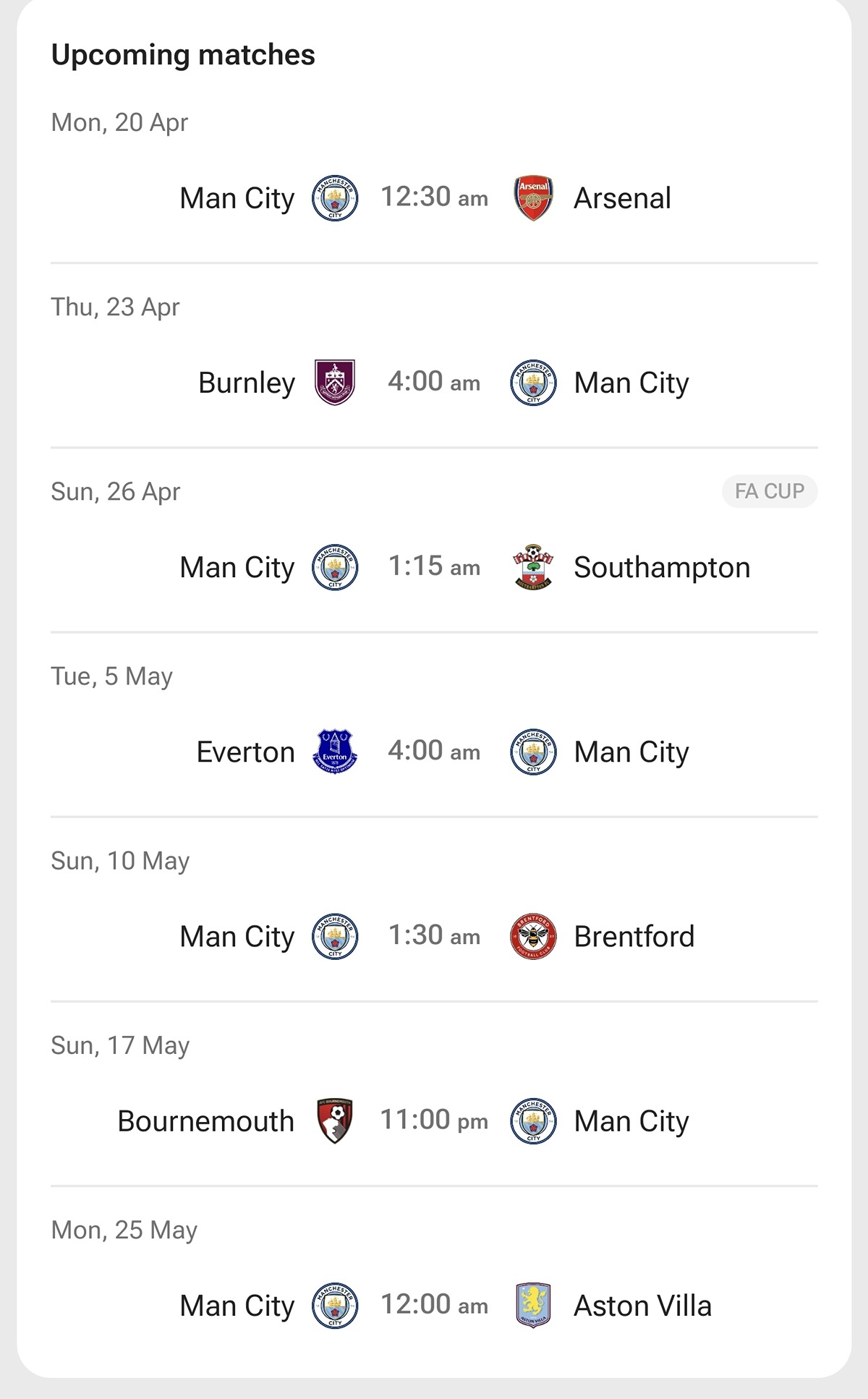Select the Bournemouth club crest
Screen dimensions: 868x1399
tap(335, 1121)
